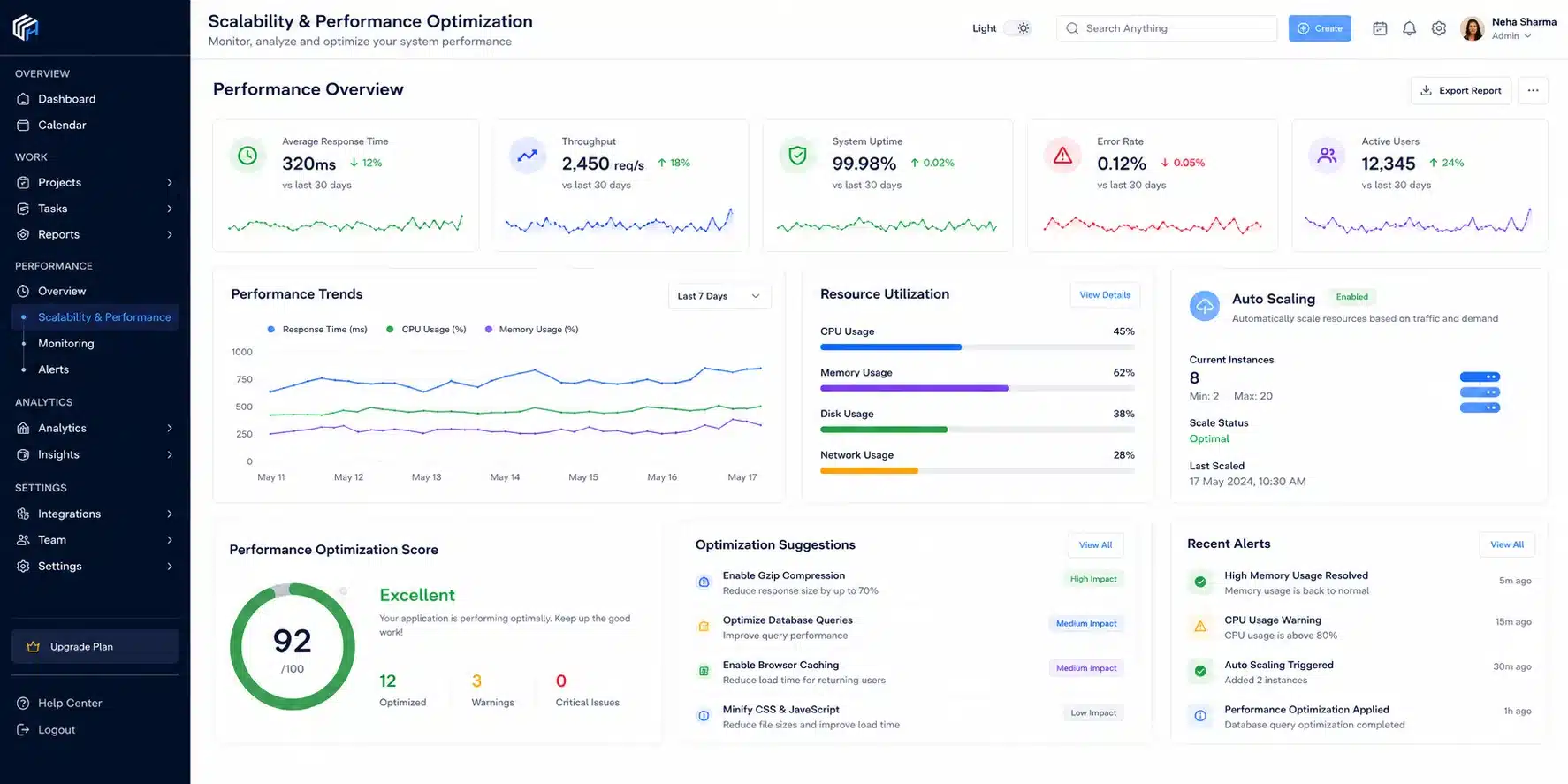The image size is (1568, 784).
Task: Toggle the Light theme switch
Action: tap(1017, 28)
